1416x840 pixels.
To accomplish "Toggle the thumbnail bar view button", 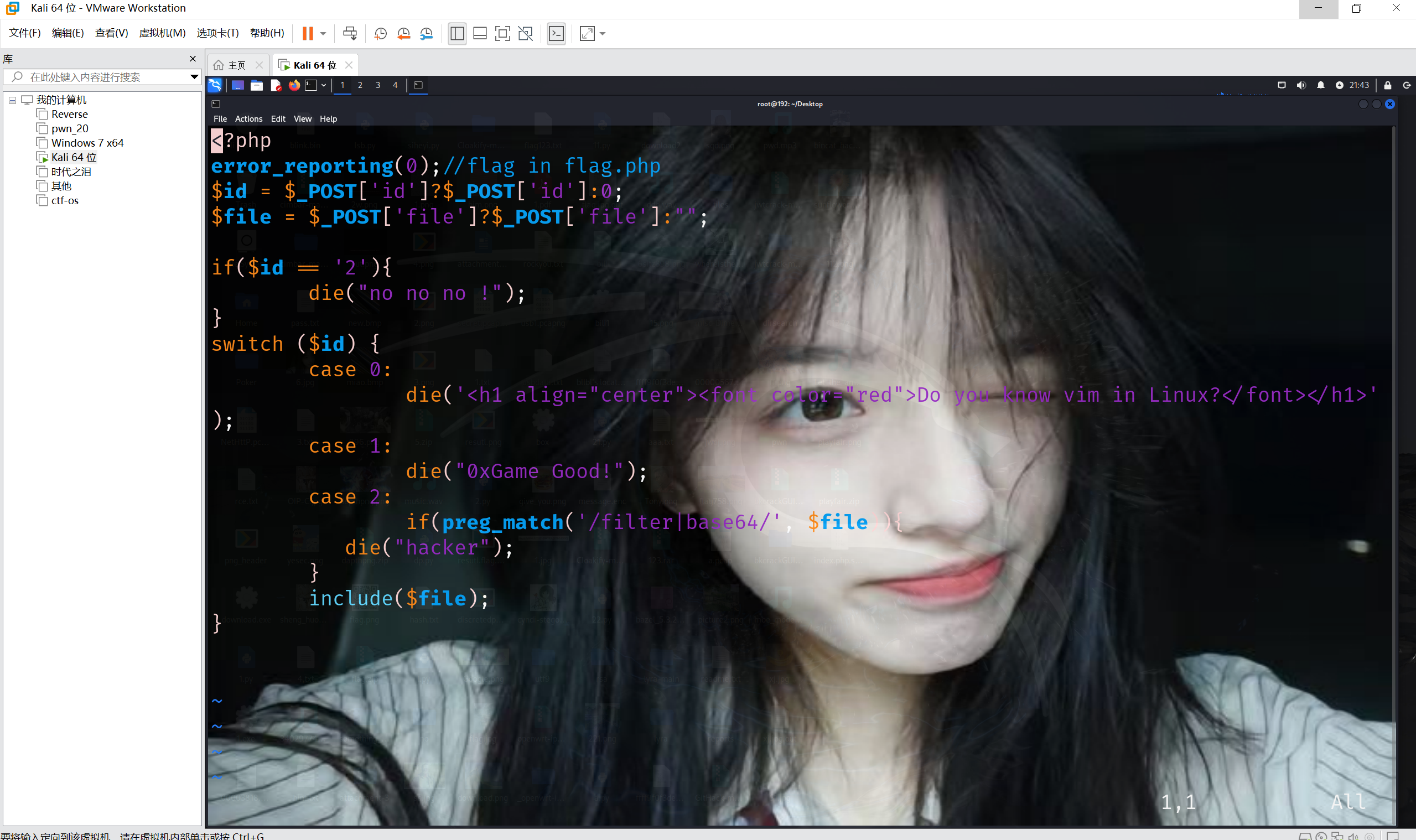I will pos(480,33).
